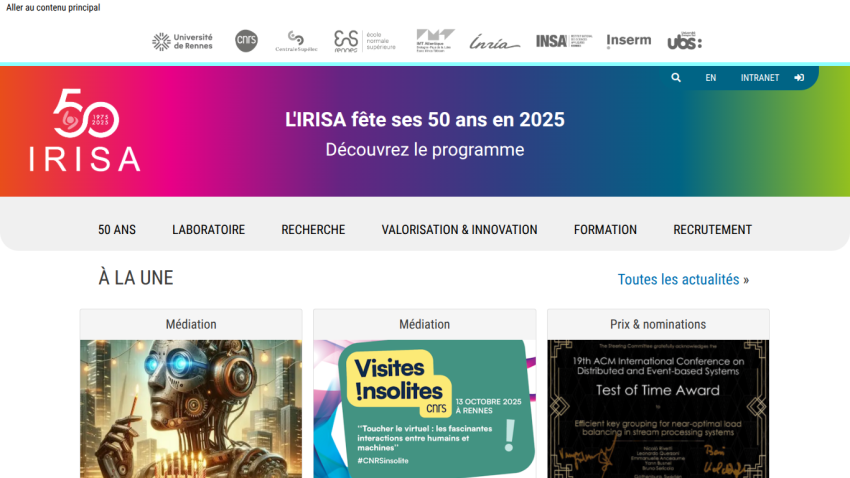Screen dimensions: 850x478
Task: Follow the Aller au contenu principal link
Action: [53, 8]
